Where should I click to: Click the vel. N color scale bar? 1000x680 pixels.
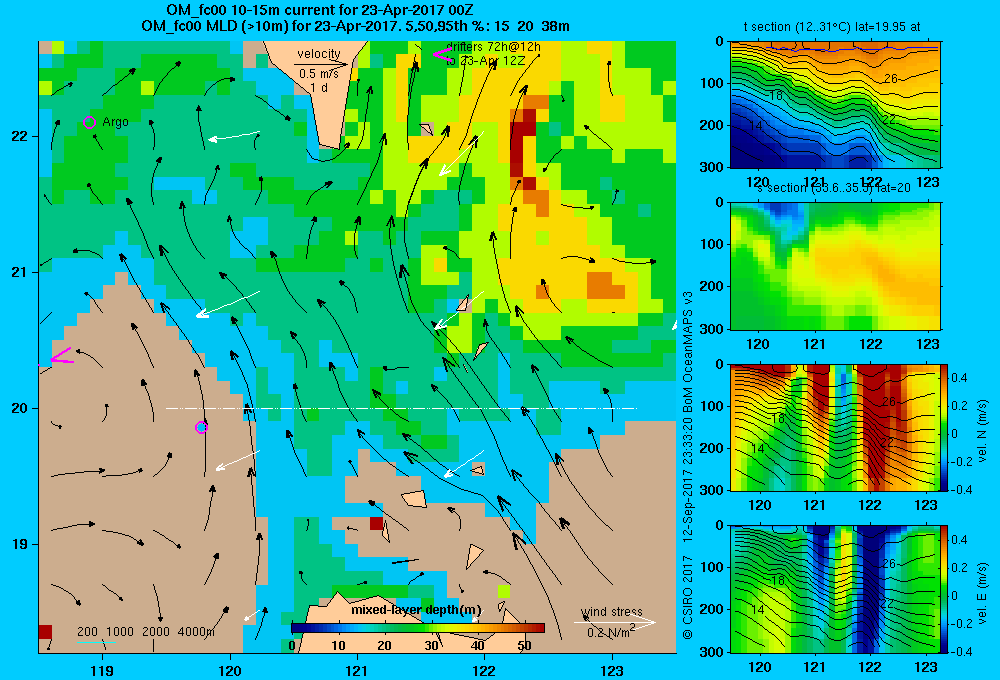pos(945,427)
